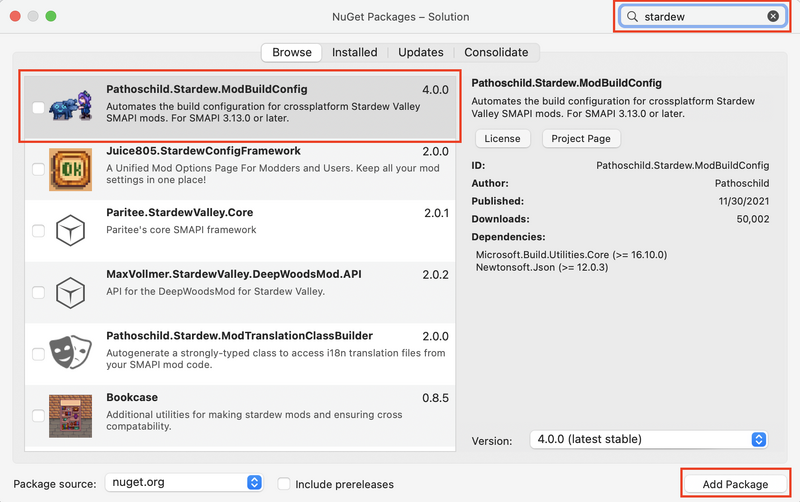Check the Juice805.StardewConfigFramework checkbox
The width and height of the screenshot is (800, 502).
click(x=38, y=169)
